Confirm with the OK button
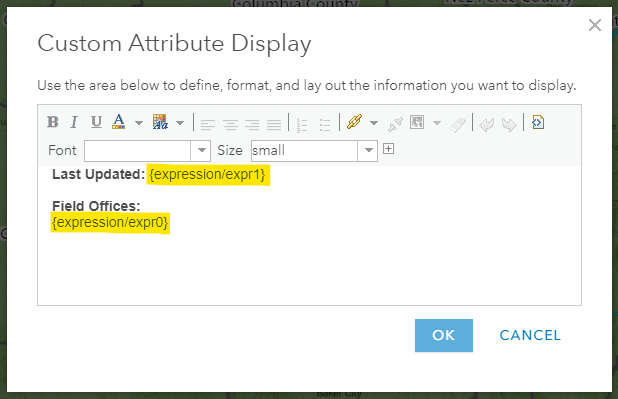618x399 pixels. pos(444,336)
